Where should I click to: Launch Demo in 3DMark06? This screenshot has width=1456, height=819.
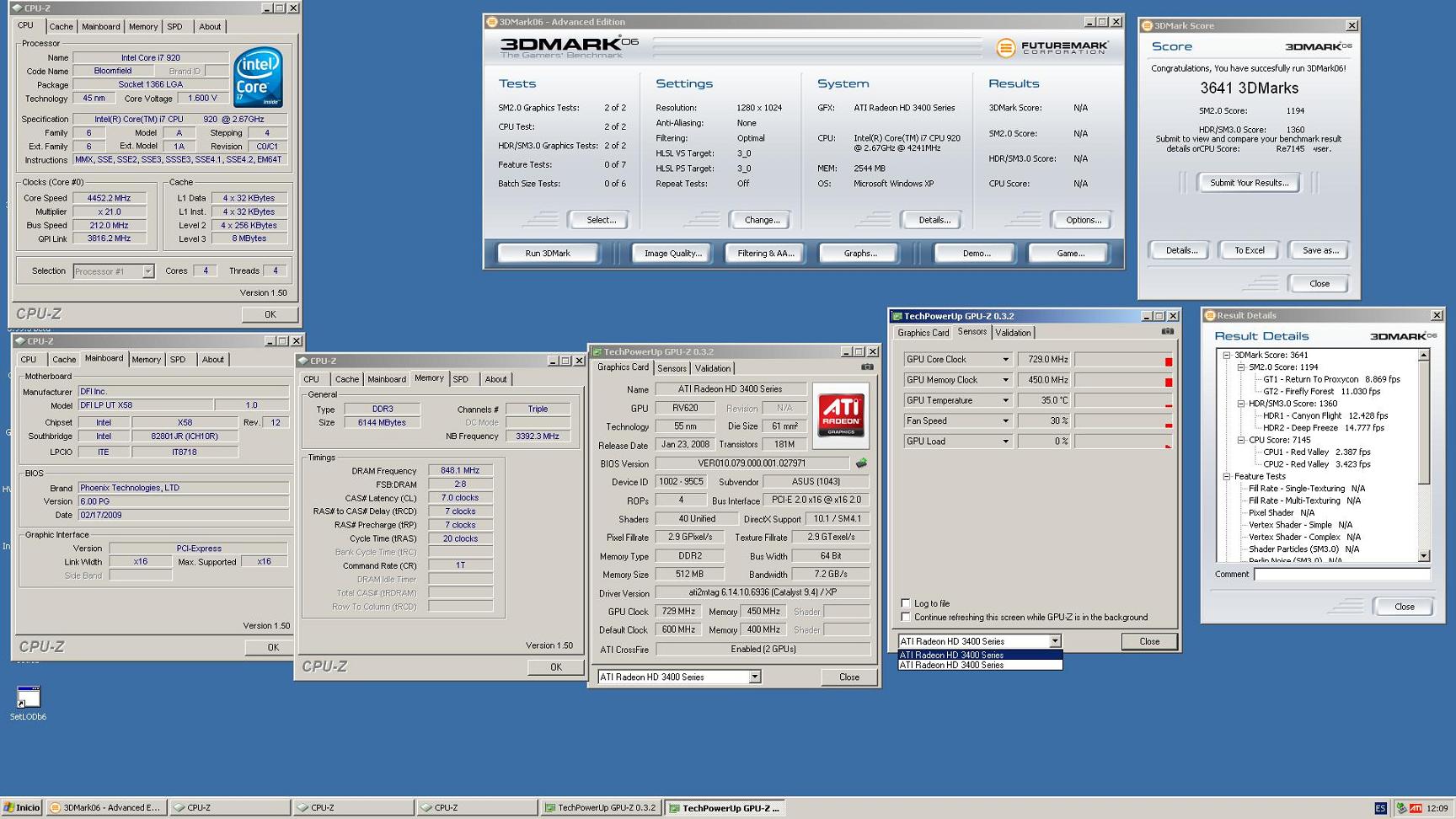[976, 253]
